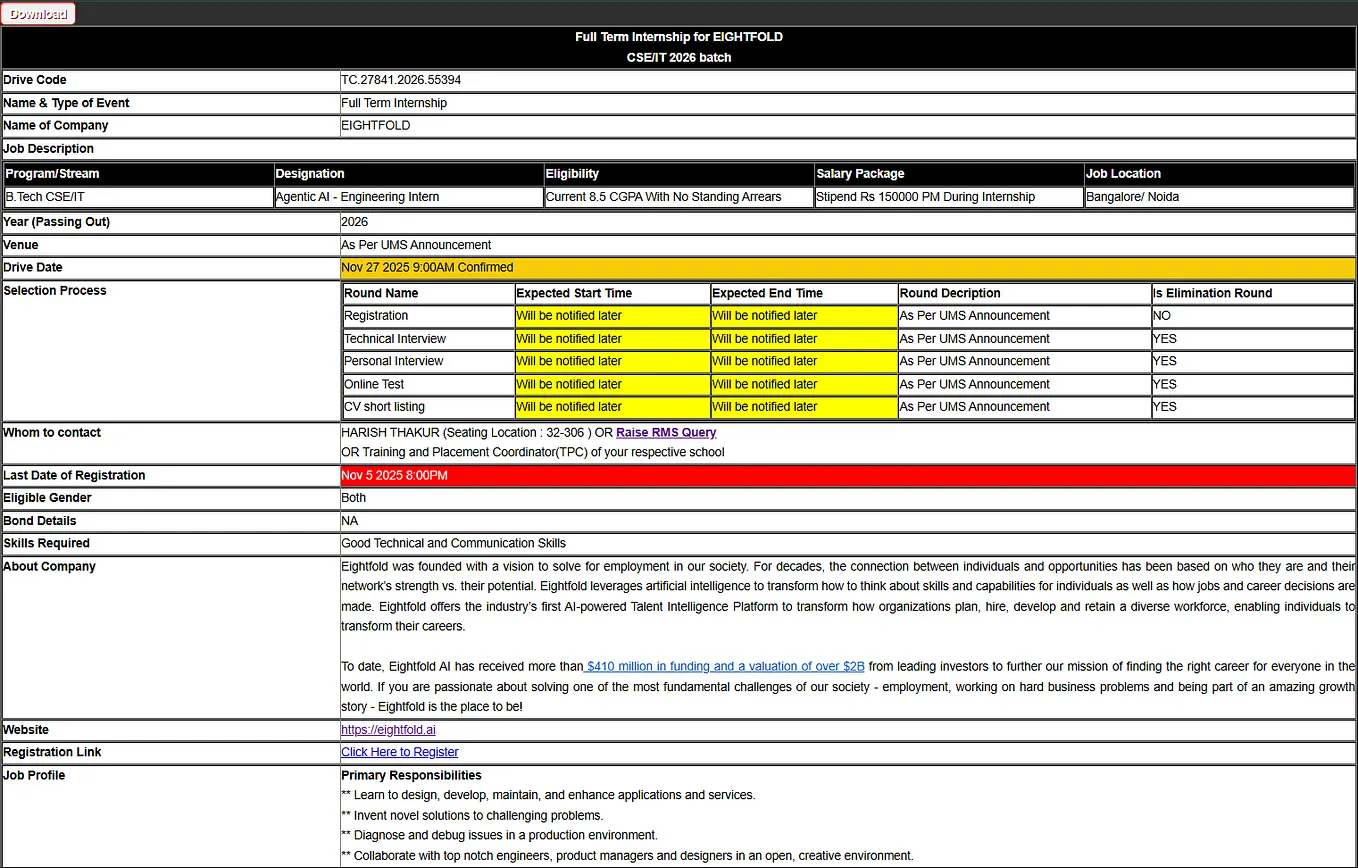Select Click Here to Register link

[400, 752]
